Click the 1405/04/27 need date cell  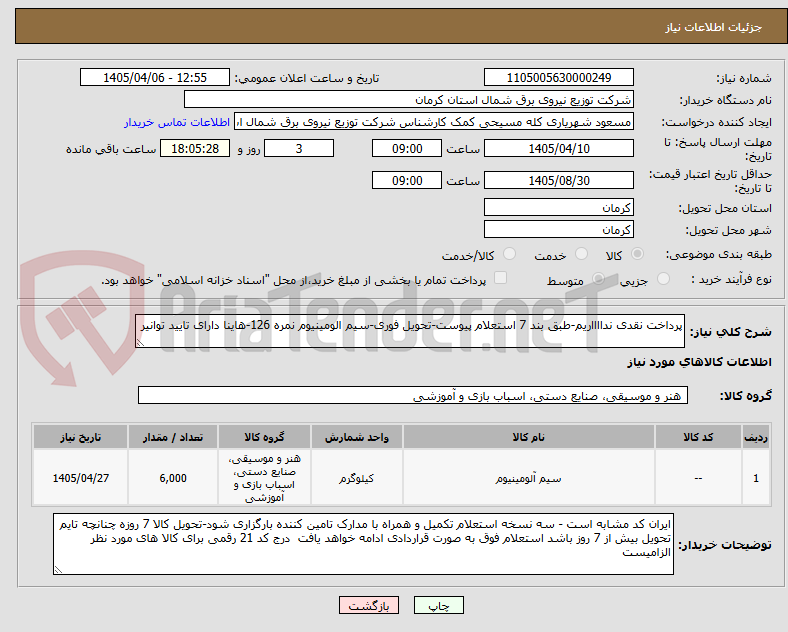80,478
